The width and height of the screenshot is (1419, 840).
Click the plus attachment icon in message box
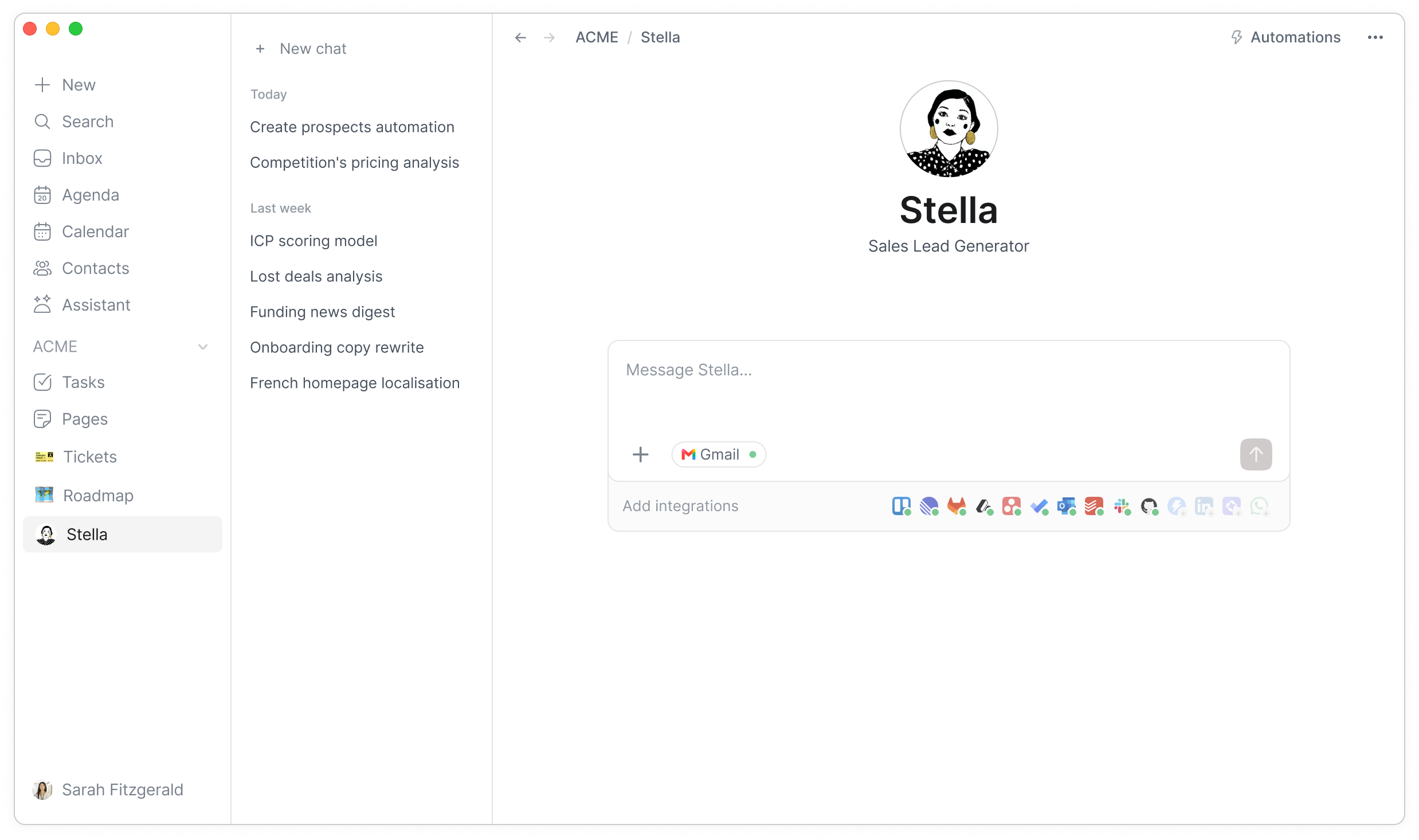pos(640,454)
